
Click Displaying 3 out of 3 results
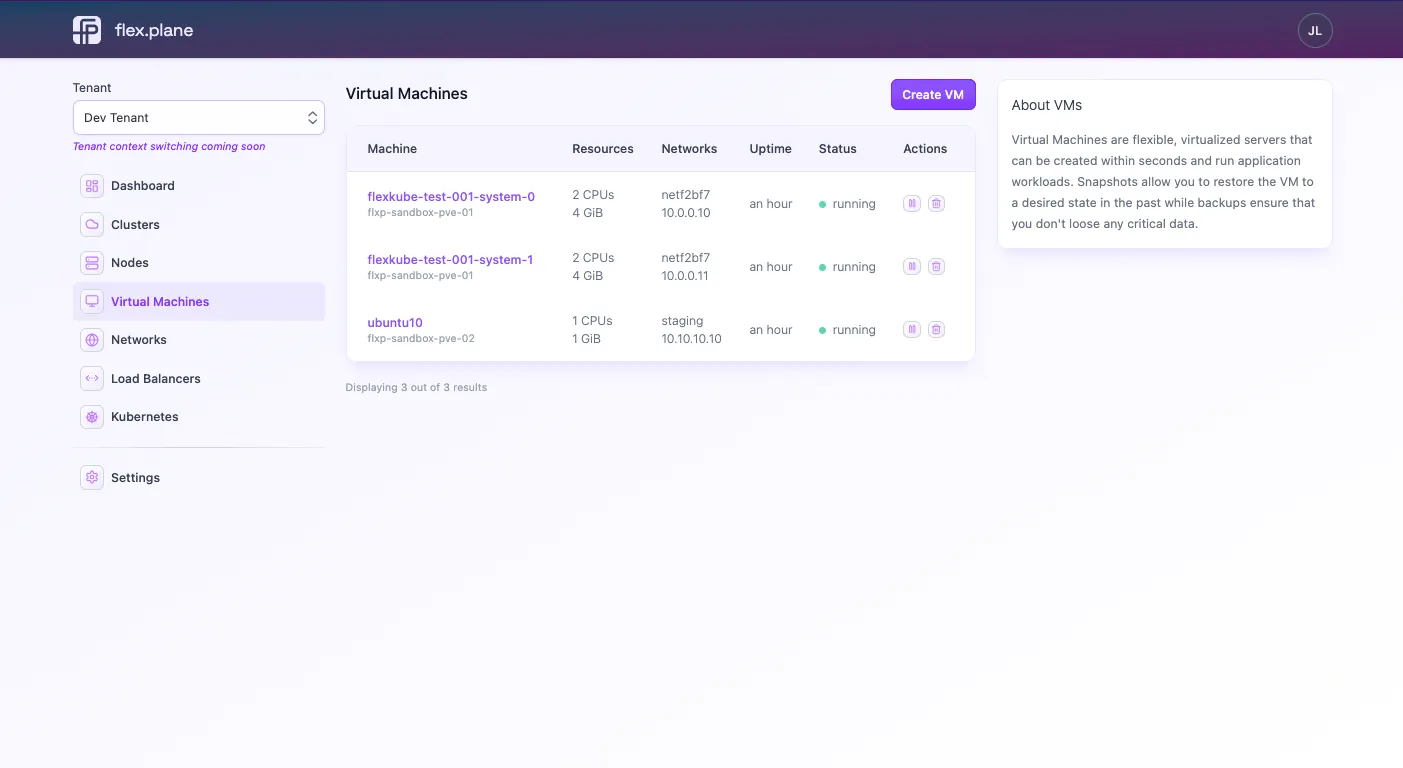pyautogui.click(x=416, y=387)
